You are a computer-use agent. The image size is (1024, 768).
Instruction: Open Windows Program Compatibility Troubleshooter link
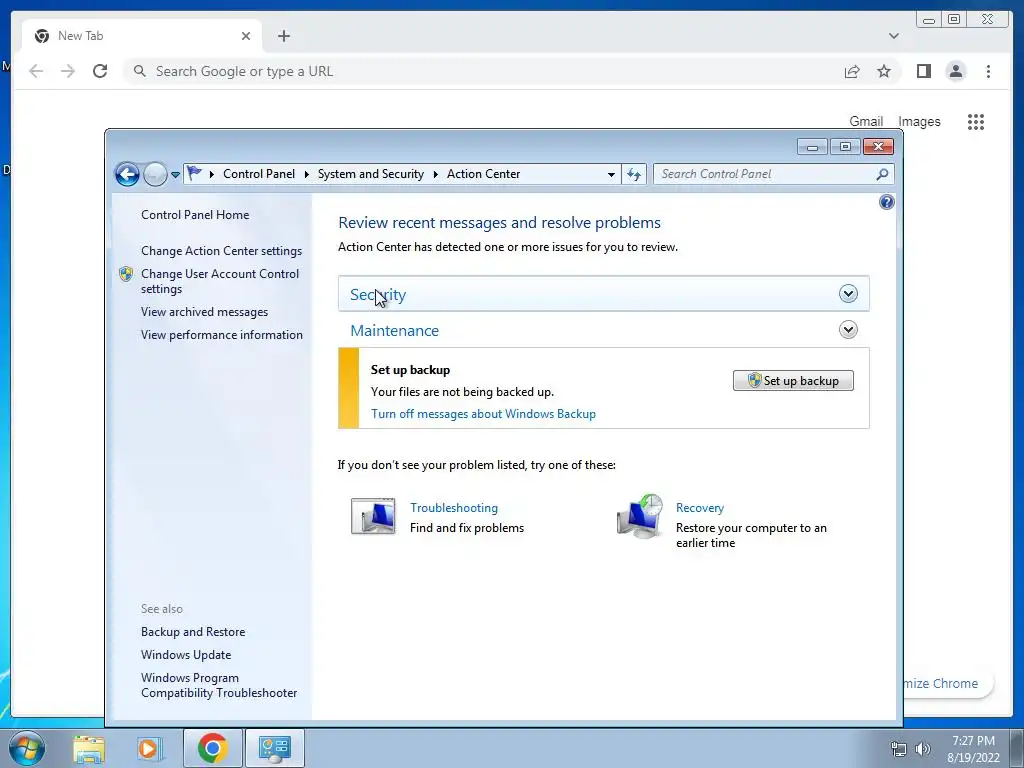219,685
